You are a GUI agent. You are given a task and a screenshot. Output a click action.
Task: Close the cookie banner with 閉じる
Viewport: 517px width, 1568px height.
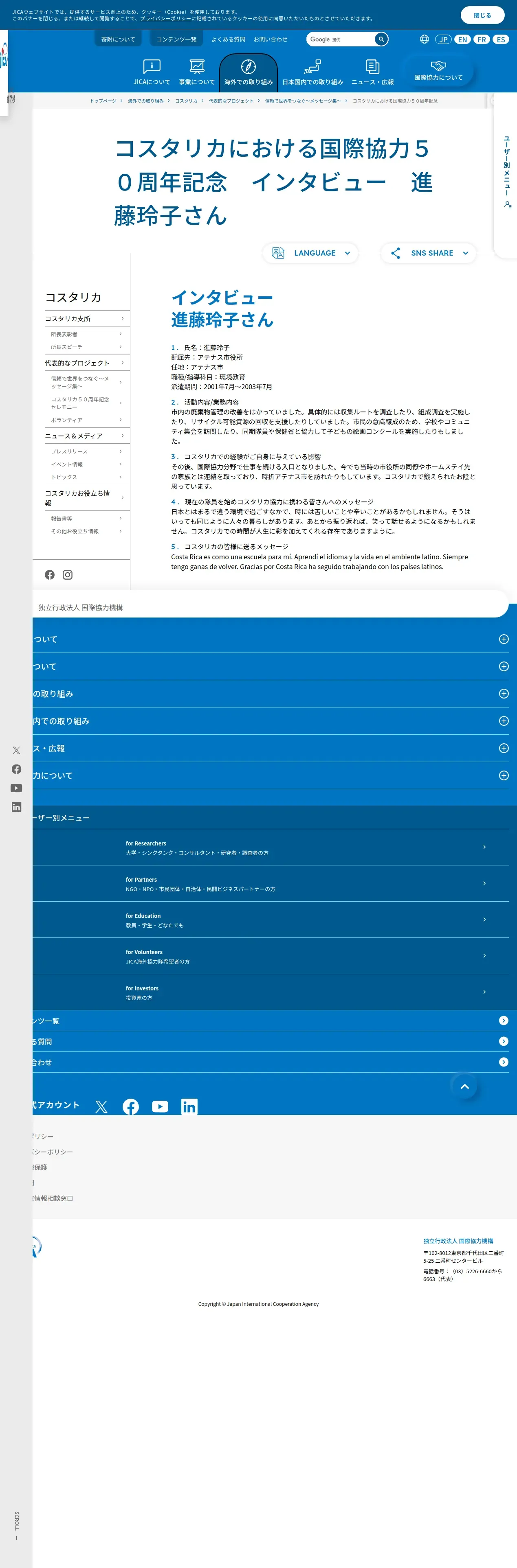point(482,15)
